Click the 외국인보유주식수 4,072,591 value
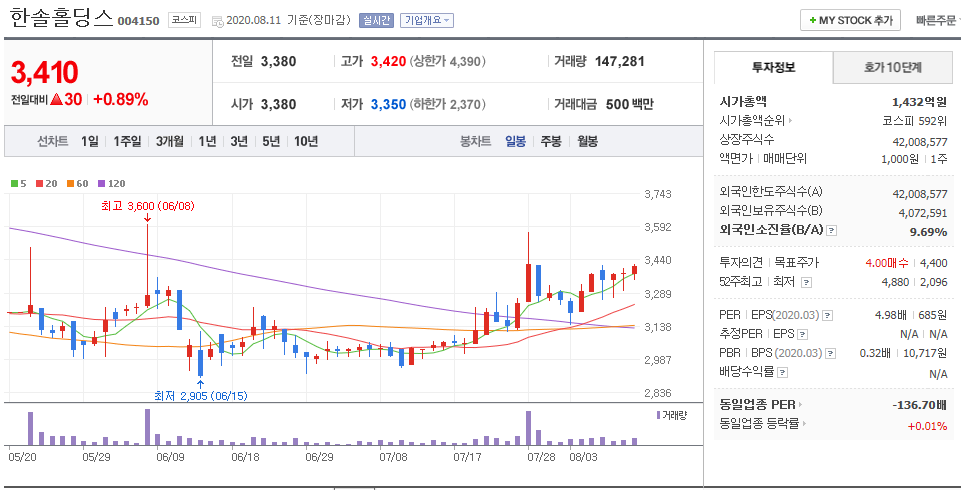The height and width of the screenshot is (490, 961). pos(923,213)
